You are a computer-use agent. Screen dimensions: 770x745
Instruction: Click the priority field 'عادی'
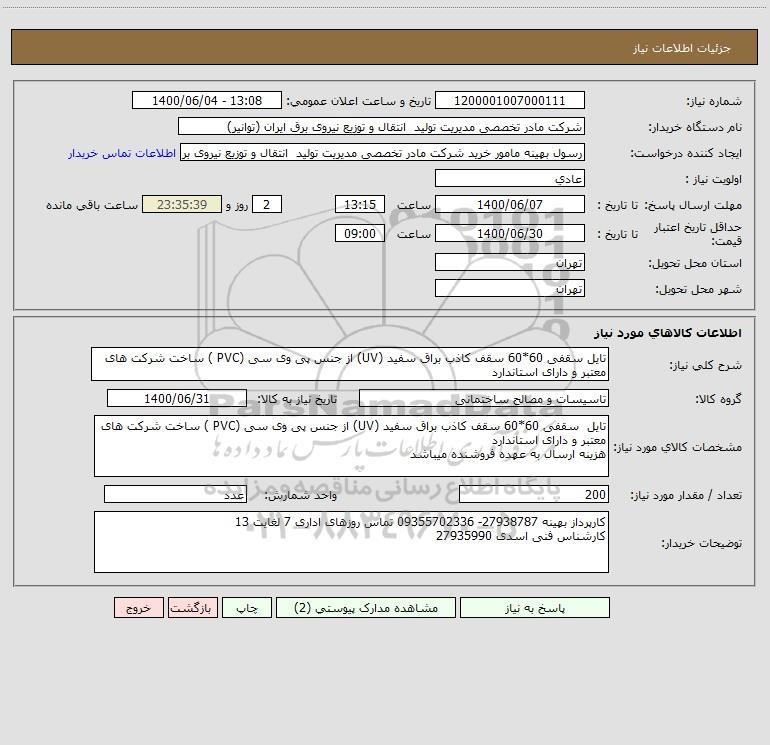(x=510, y=179)
